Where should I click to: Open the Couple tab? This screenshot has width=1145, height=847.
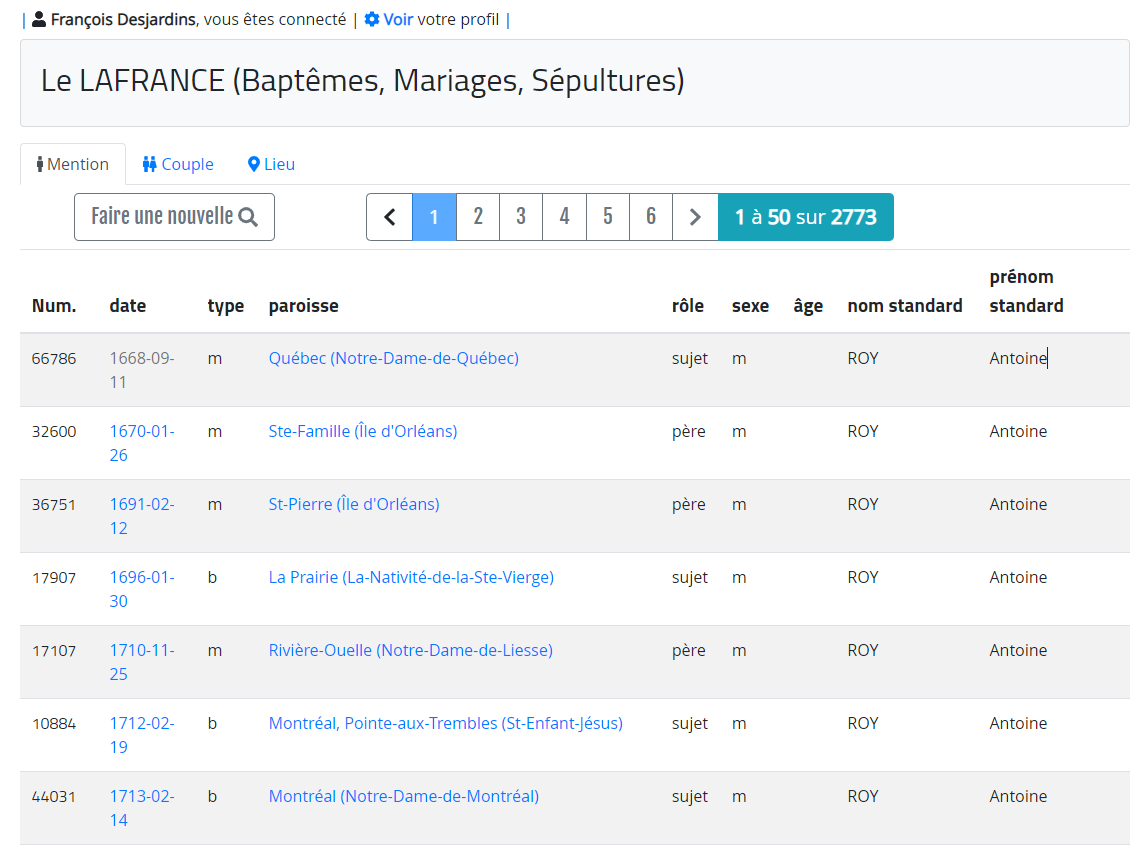coord(178,164)
